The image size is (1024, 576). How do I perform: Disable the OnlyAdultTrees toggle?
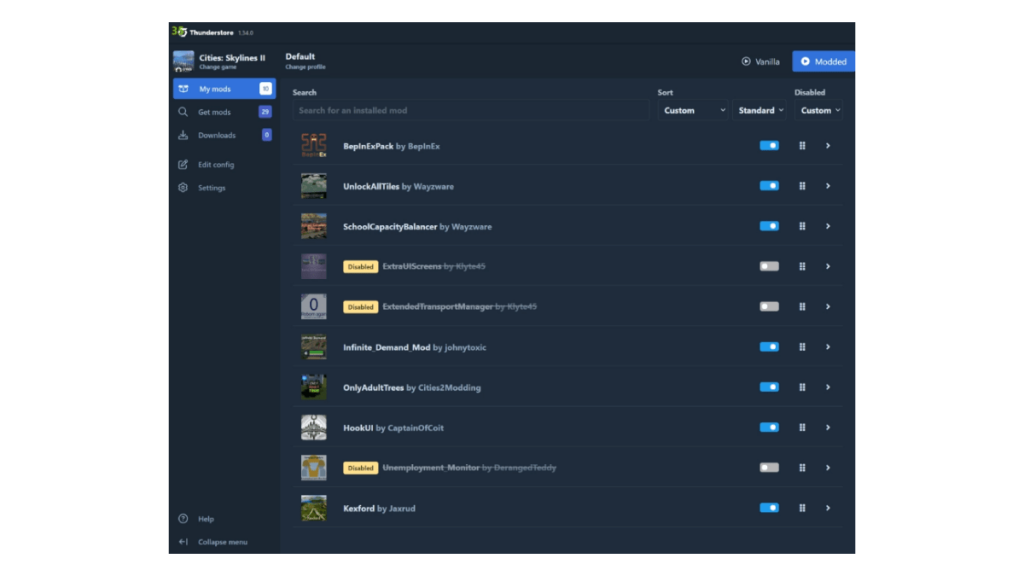(769, 387)
